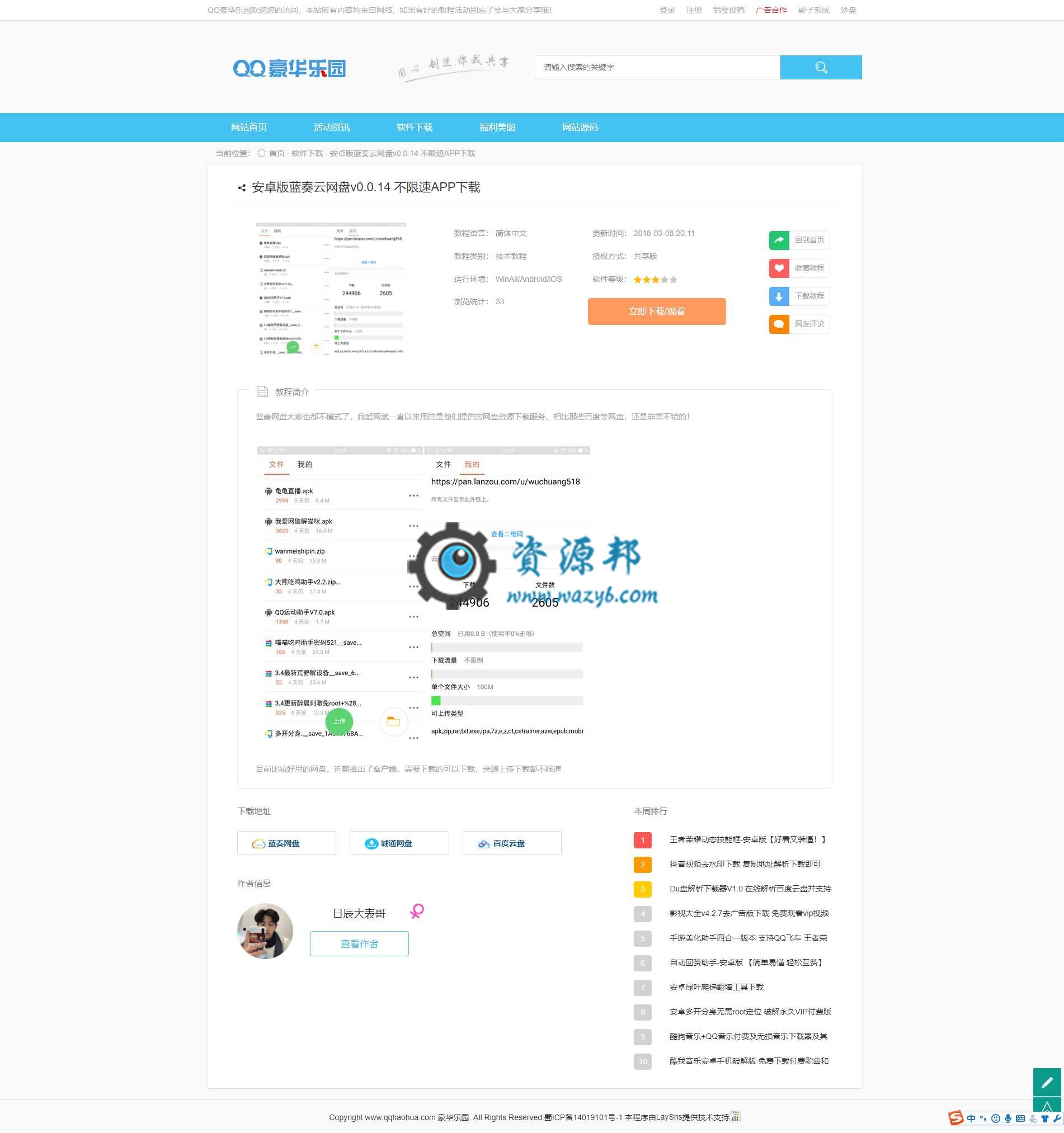Click the red heart 收藏教程 icon
This screenshot has height=1133, width=1064.
pyautogui.click(x=779, y=268)
